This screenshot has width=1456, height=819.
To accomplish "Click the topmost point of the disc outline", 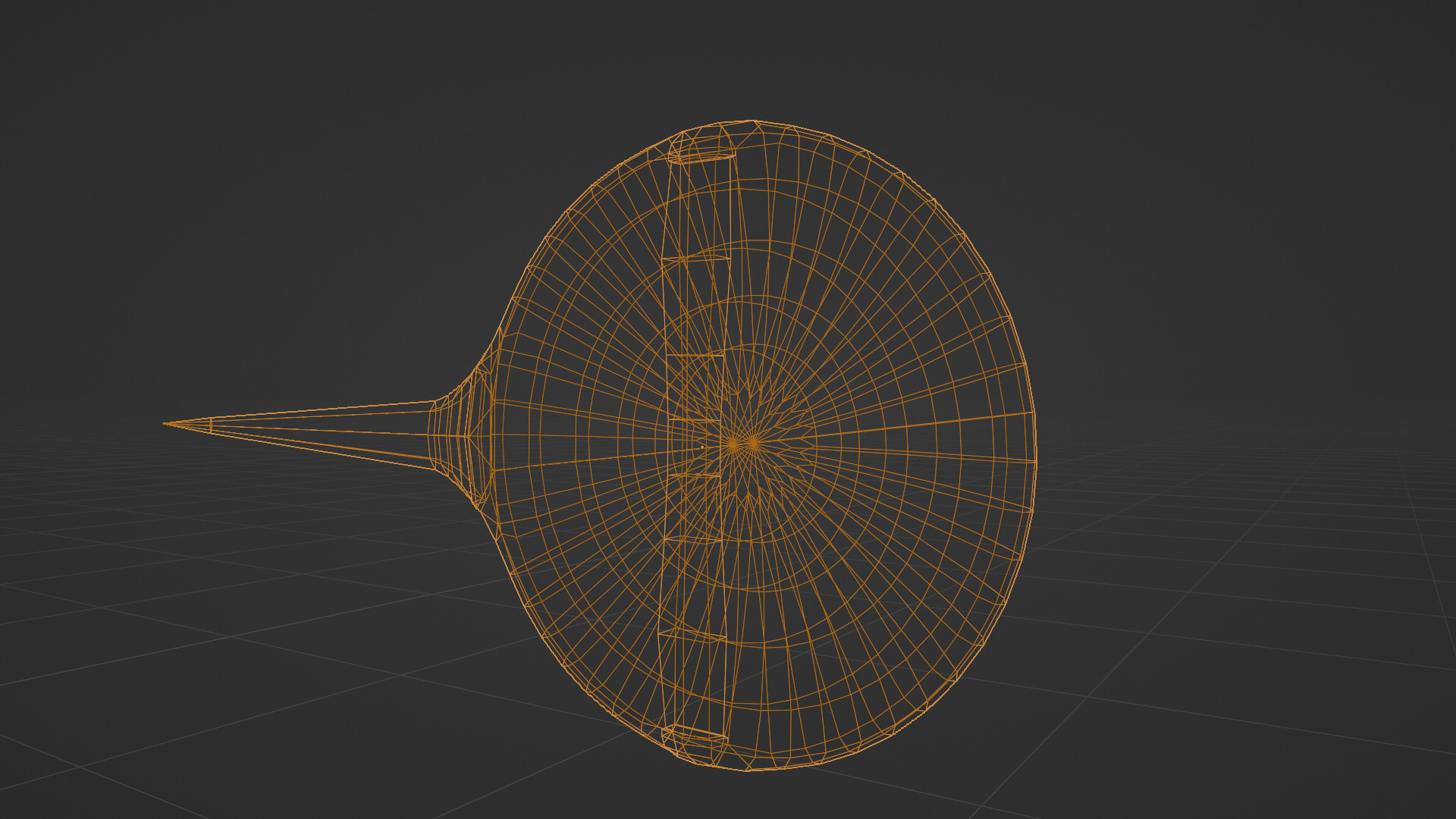I will click(751, 121).
